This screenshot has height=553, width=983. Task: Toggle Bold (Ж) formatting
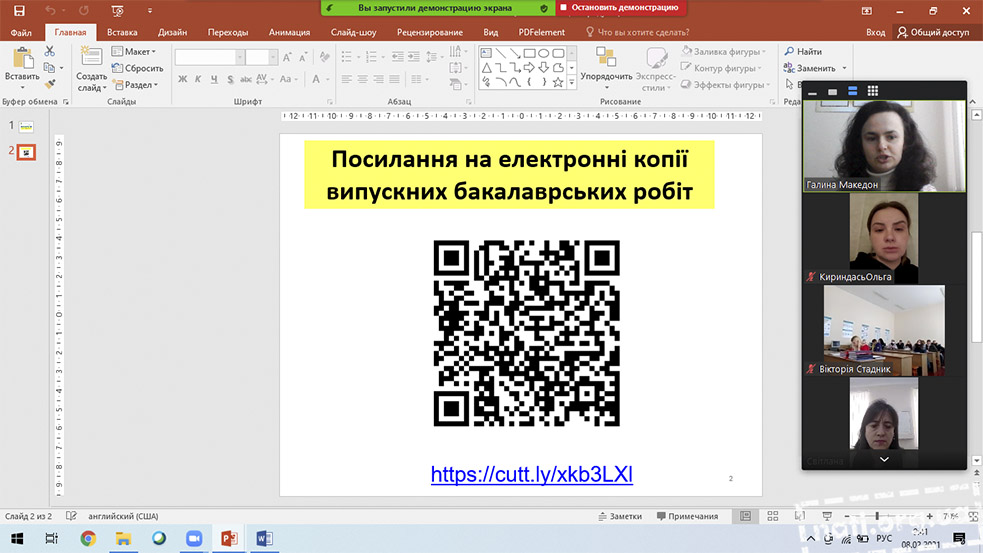(x=182, y=80)
